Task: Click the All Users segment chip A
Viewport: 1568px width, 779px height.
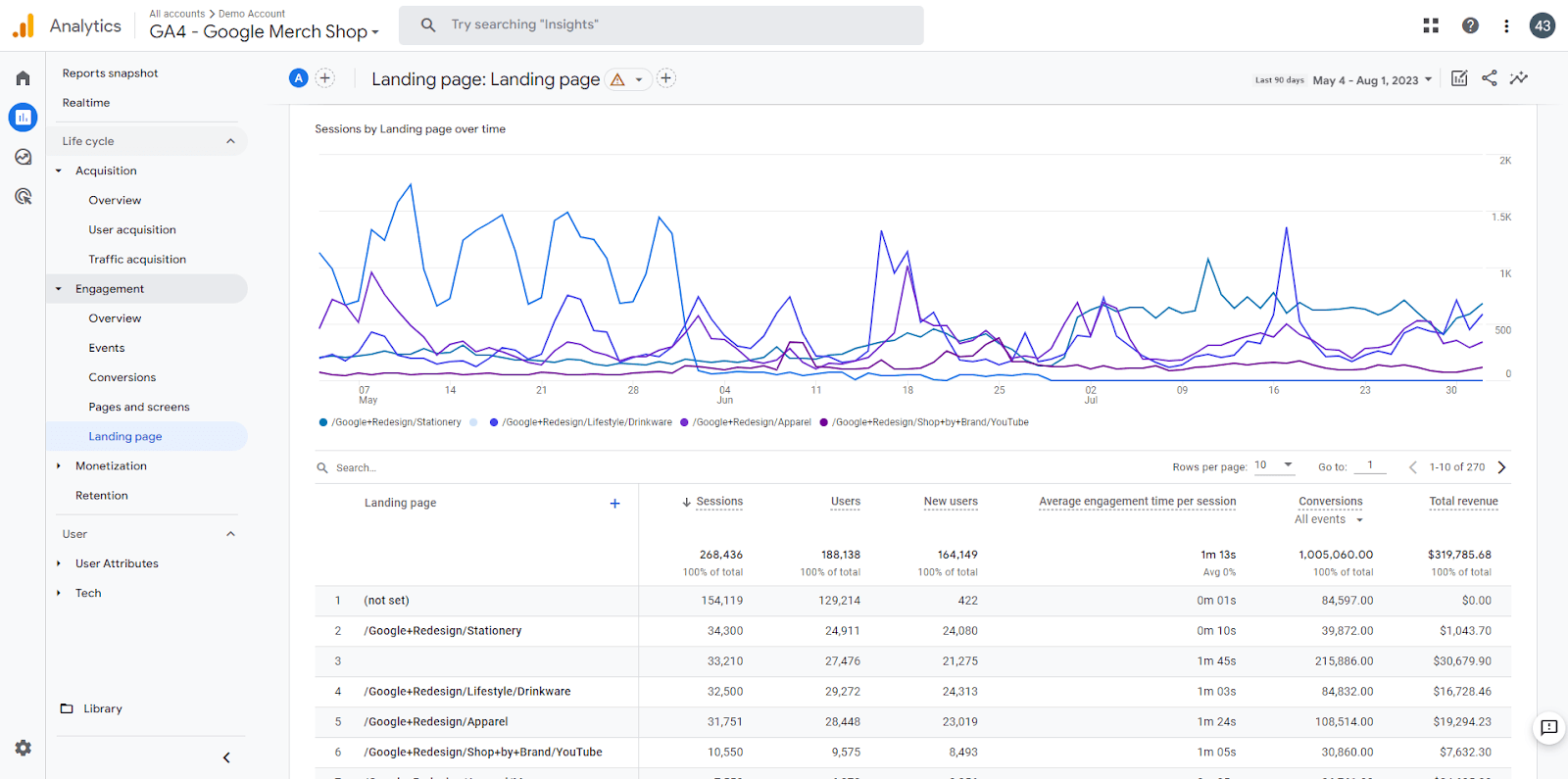Action: pyautogui.click(x=299, y=78)
